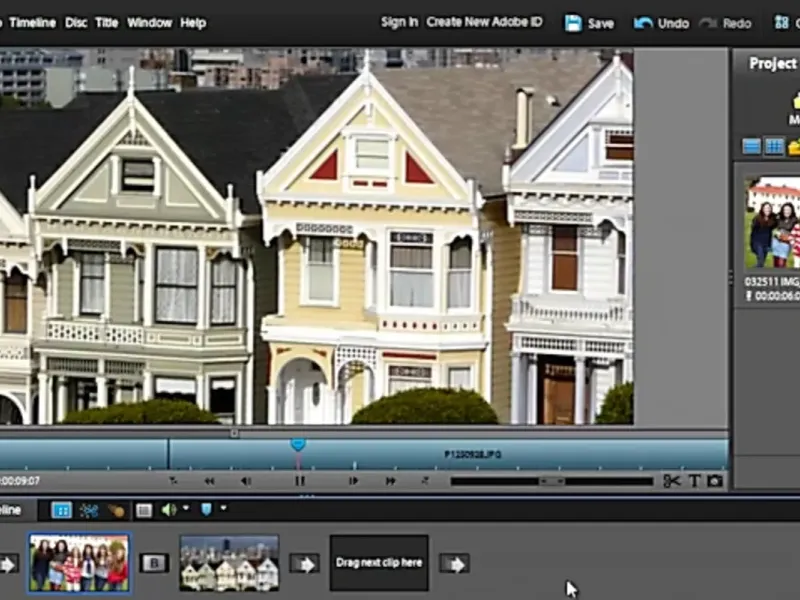Click the yellow folder icon in Project panel
Viewport: 800px width, 600px height.
[794, 148]
